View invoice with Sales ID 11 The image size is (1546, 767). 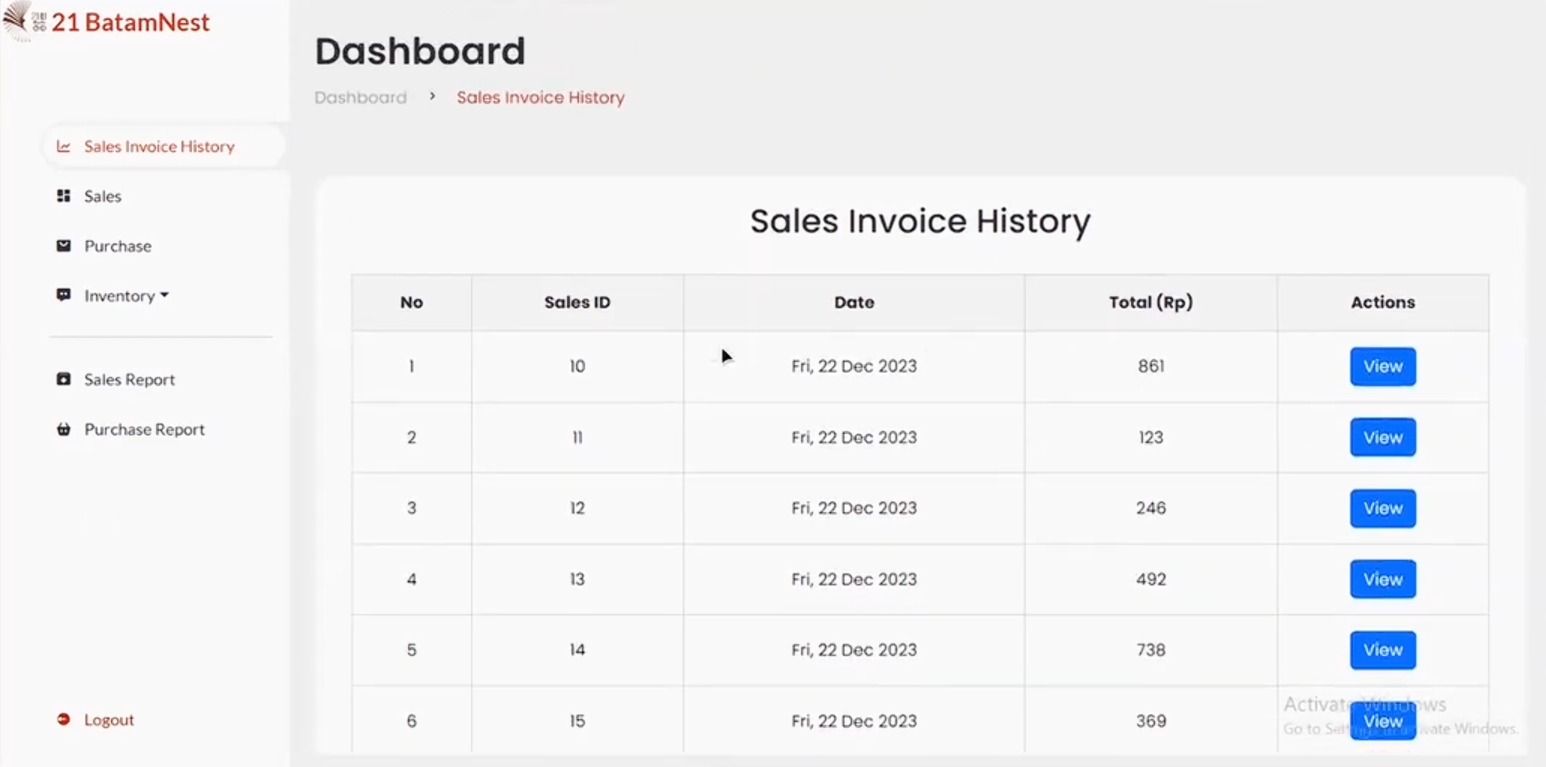point(1382,438)
